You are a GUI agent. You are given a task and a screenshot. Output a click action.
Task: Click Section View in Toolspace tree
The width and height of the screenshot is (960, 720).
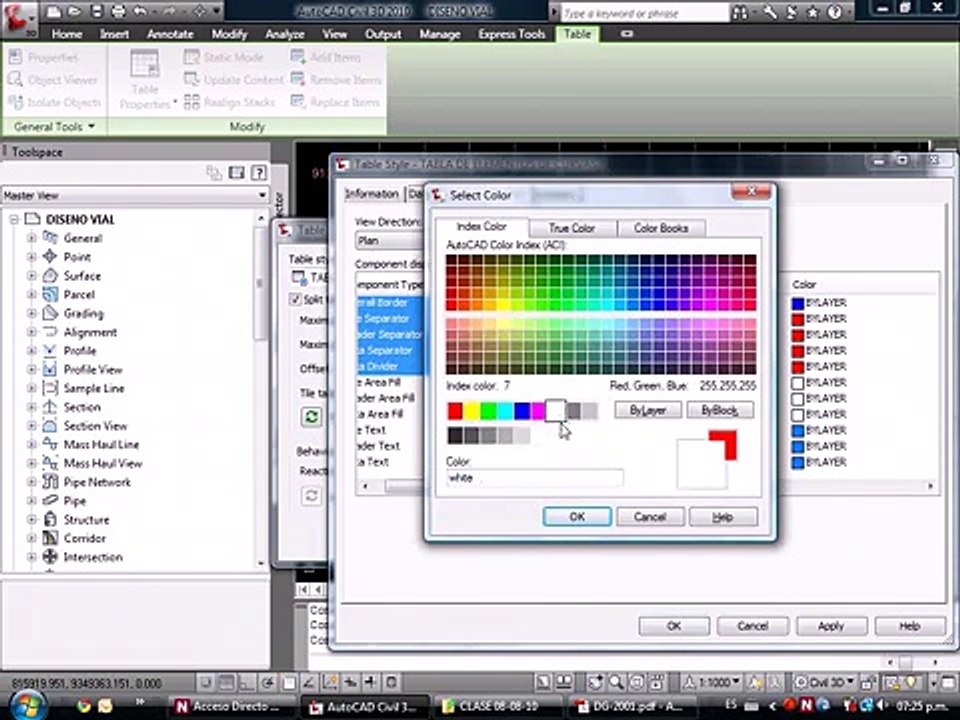pos(95,426)
